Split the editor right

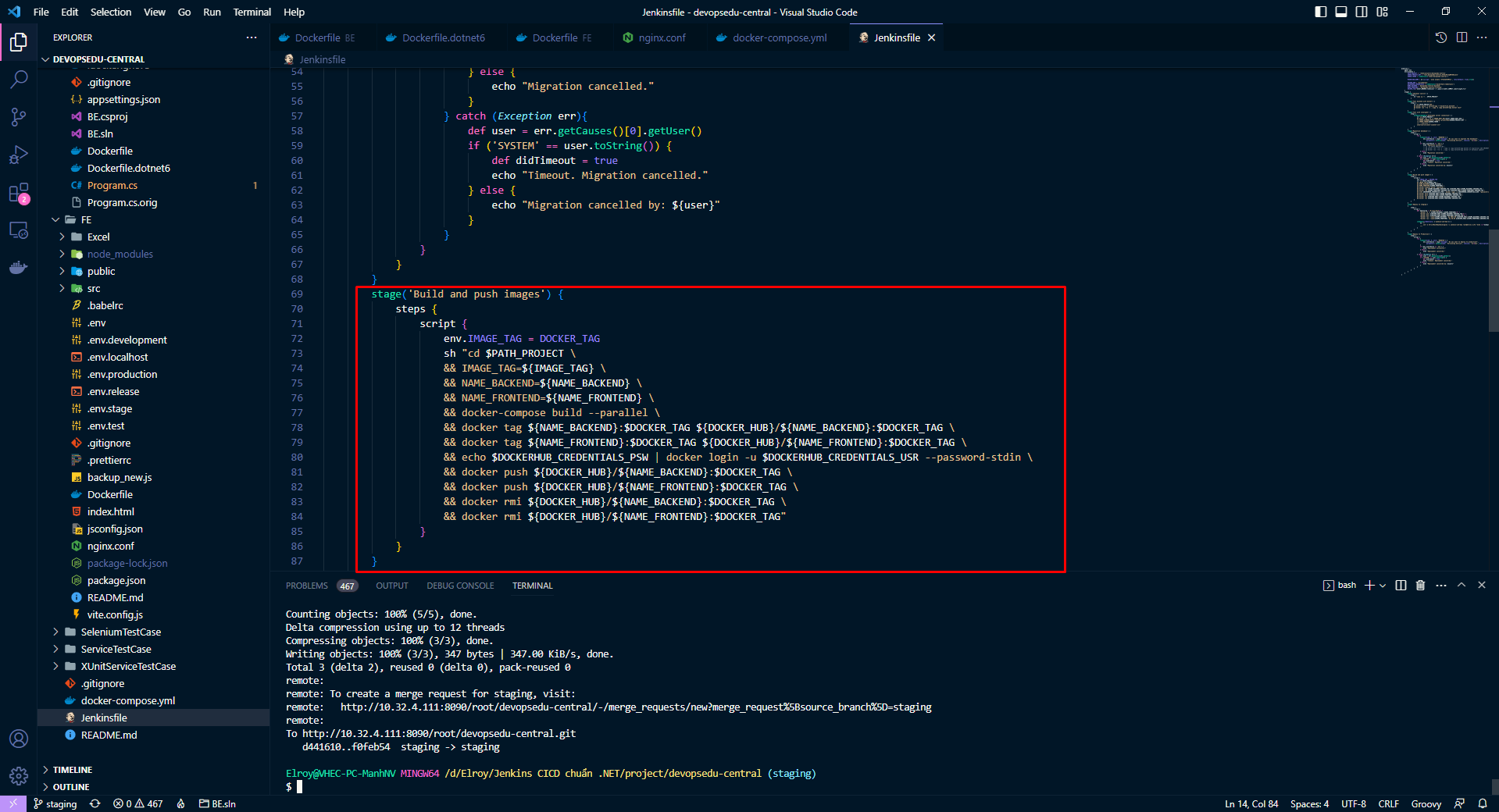tap(1462, 37)
